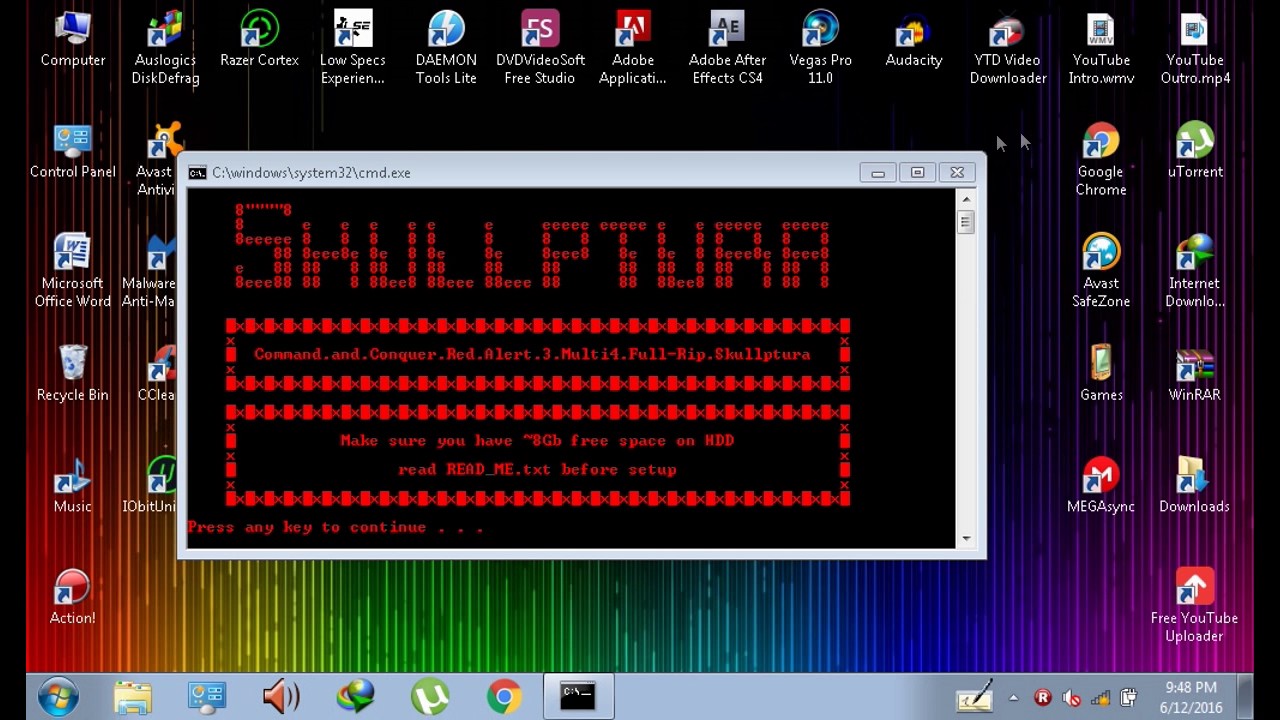Open cmd.exe window system menu icon

(x=197, y=172)
